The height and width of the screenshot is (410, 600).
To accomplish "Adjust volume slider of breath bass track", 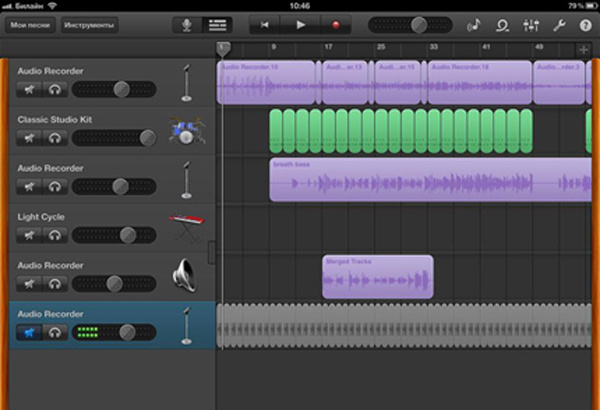I will tap(114, 187).
